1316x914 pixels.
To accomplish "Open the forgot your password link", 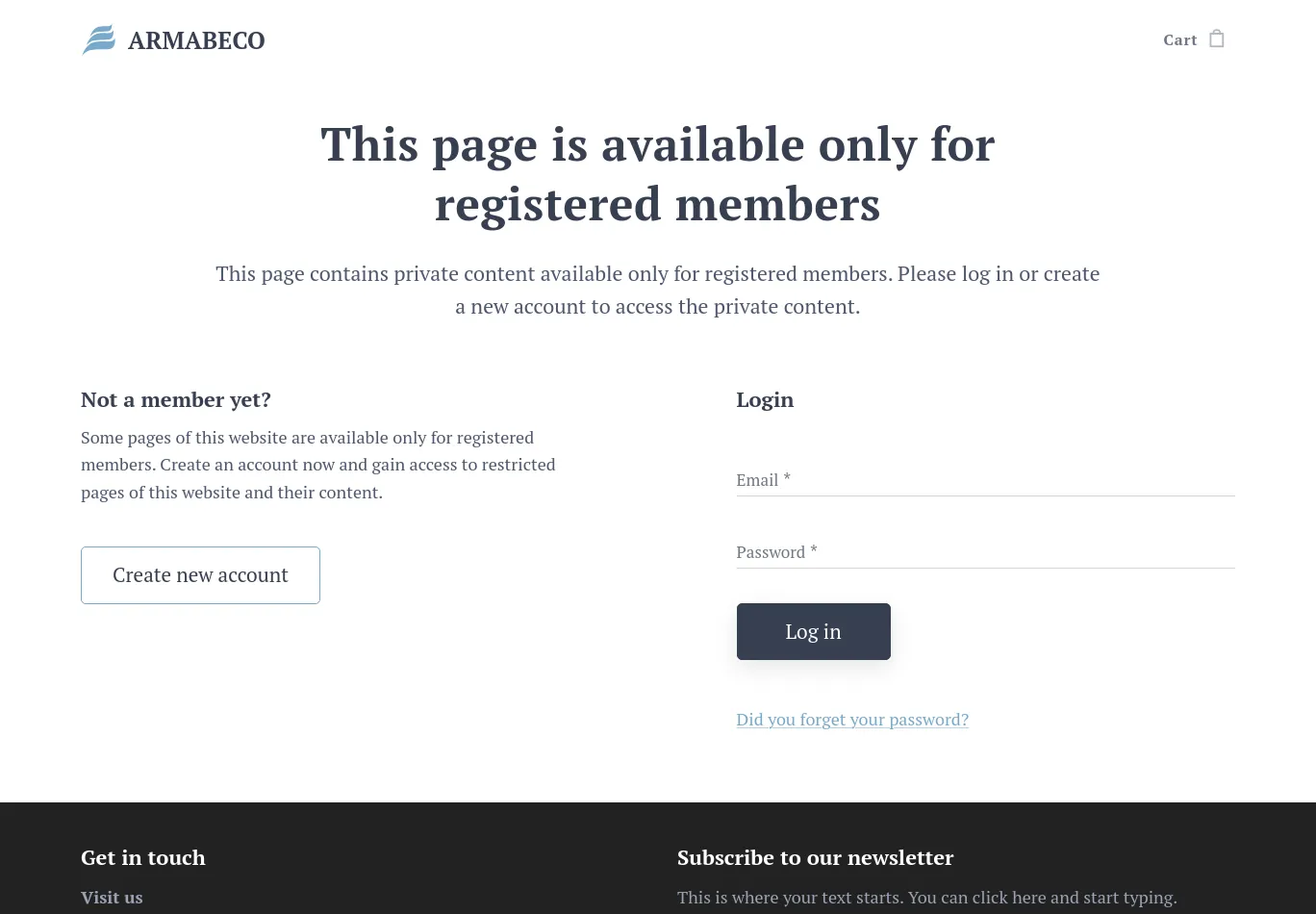I will 852,720.
